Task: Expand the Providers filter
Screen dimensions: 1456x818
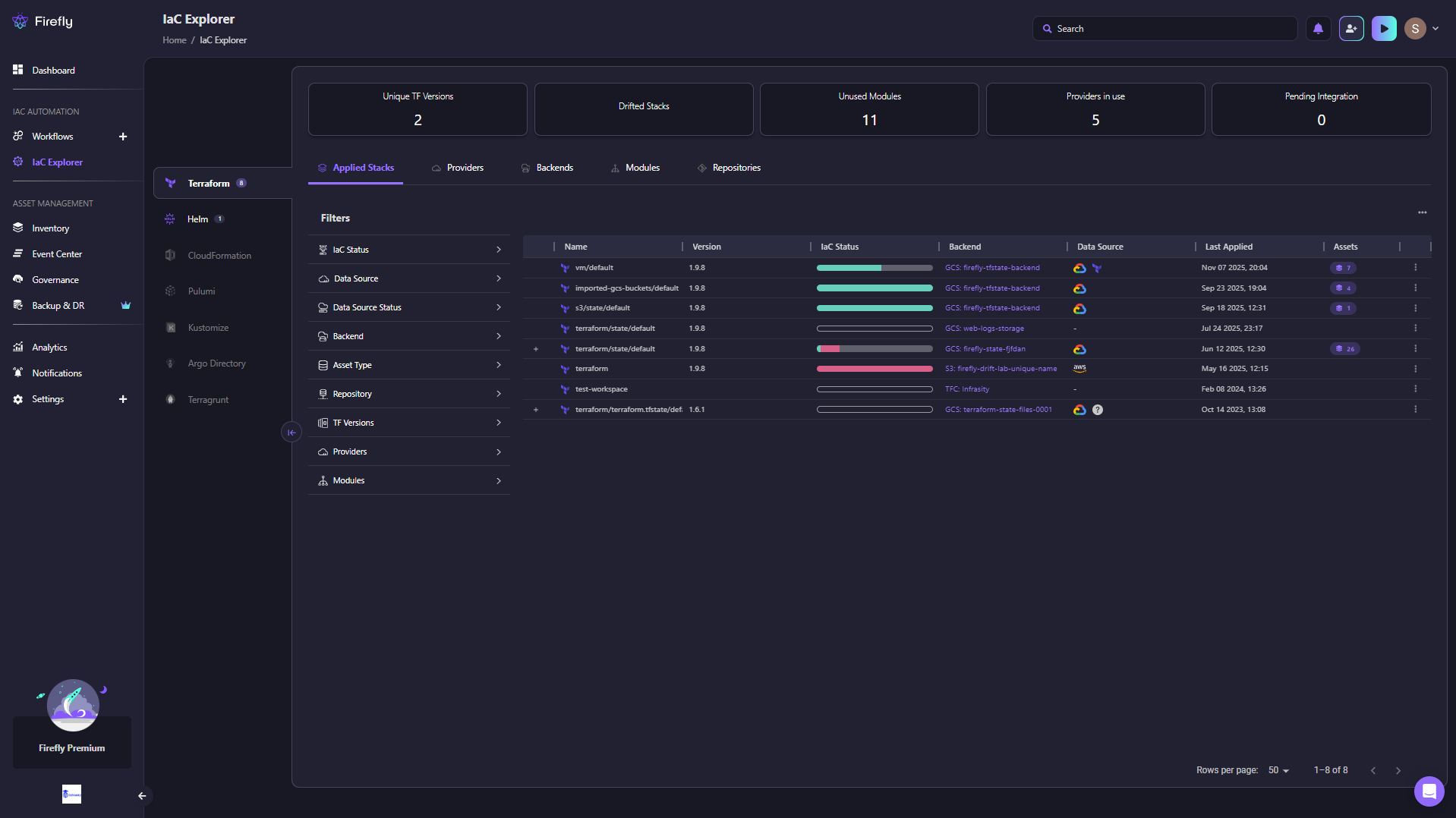Action: tap(409, 451)
